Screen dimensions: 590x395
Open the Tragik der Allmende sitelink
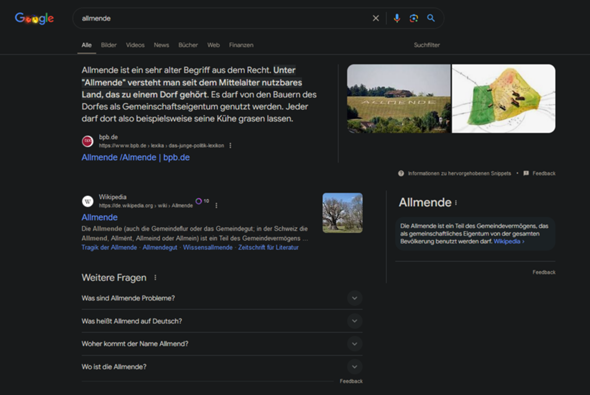(x=109, y=248)
